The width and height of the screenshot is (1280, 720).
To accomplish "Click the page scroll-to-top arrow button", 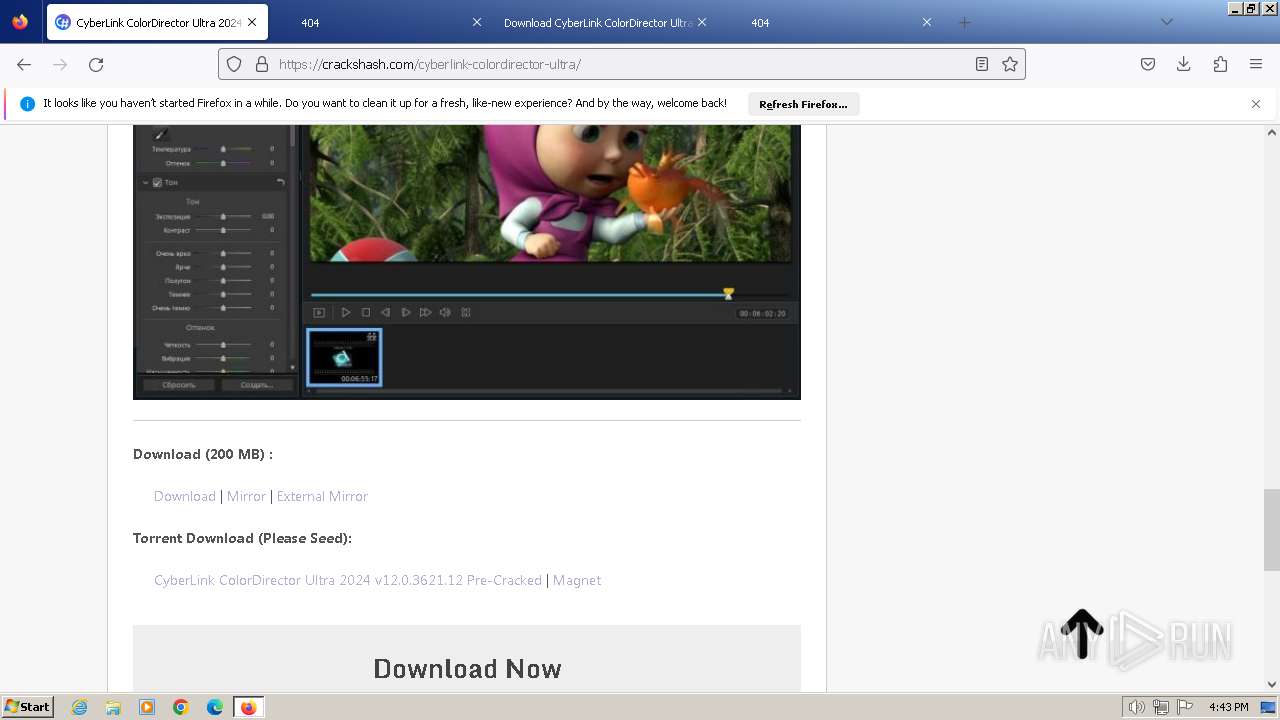I will click(x=1082, y=635).
